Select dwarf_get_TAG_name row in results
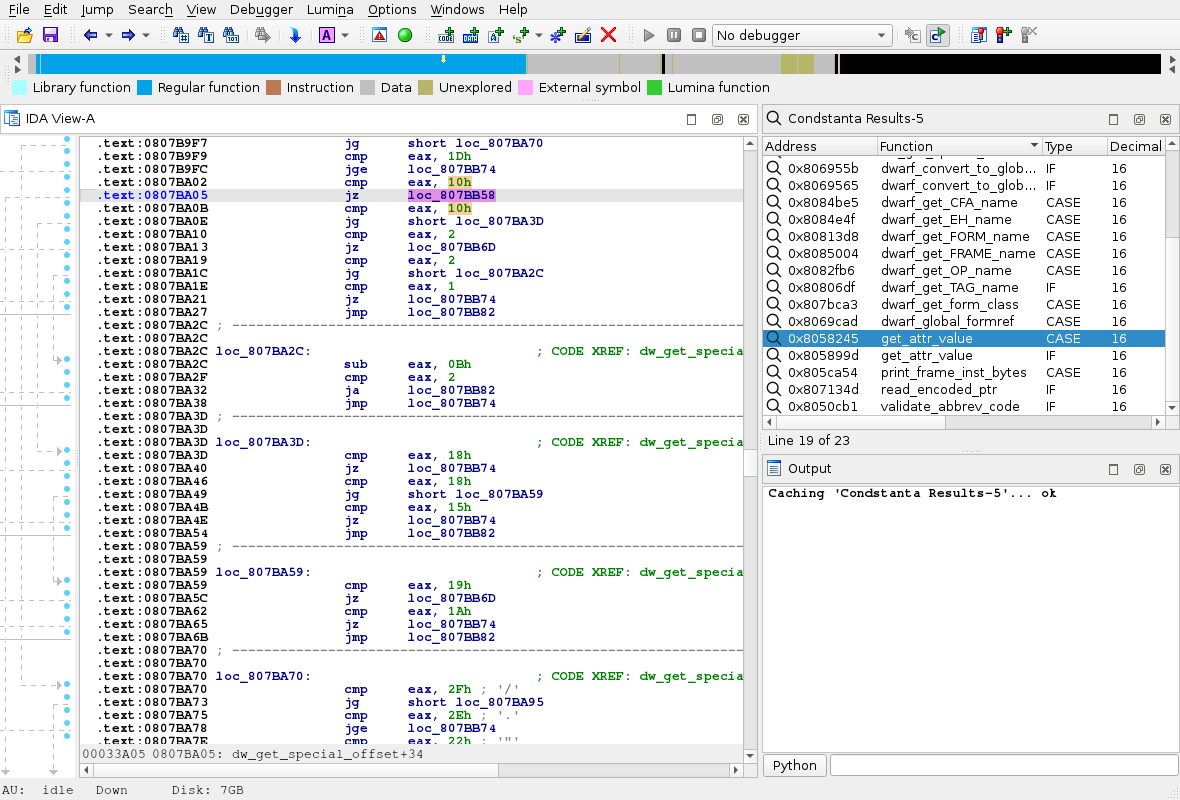The height and width of the screenshot is (800, 1180). 949,287
